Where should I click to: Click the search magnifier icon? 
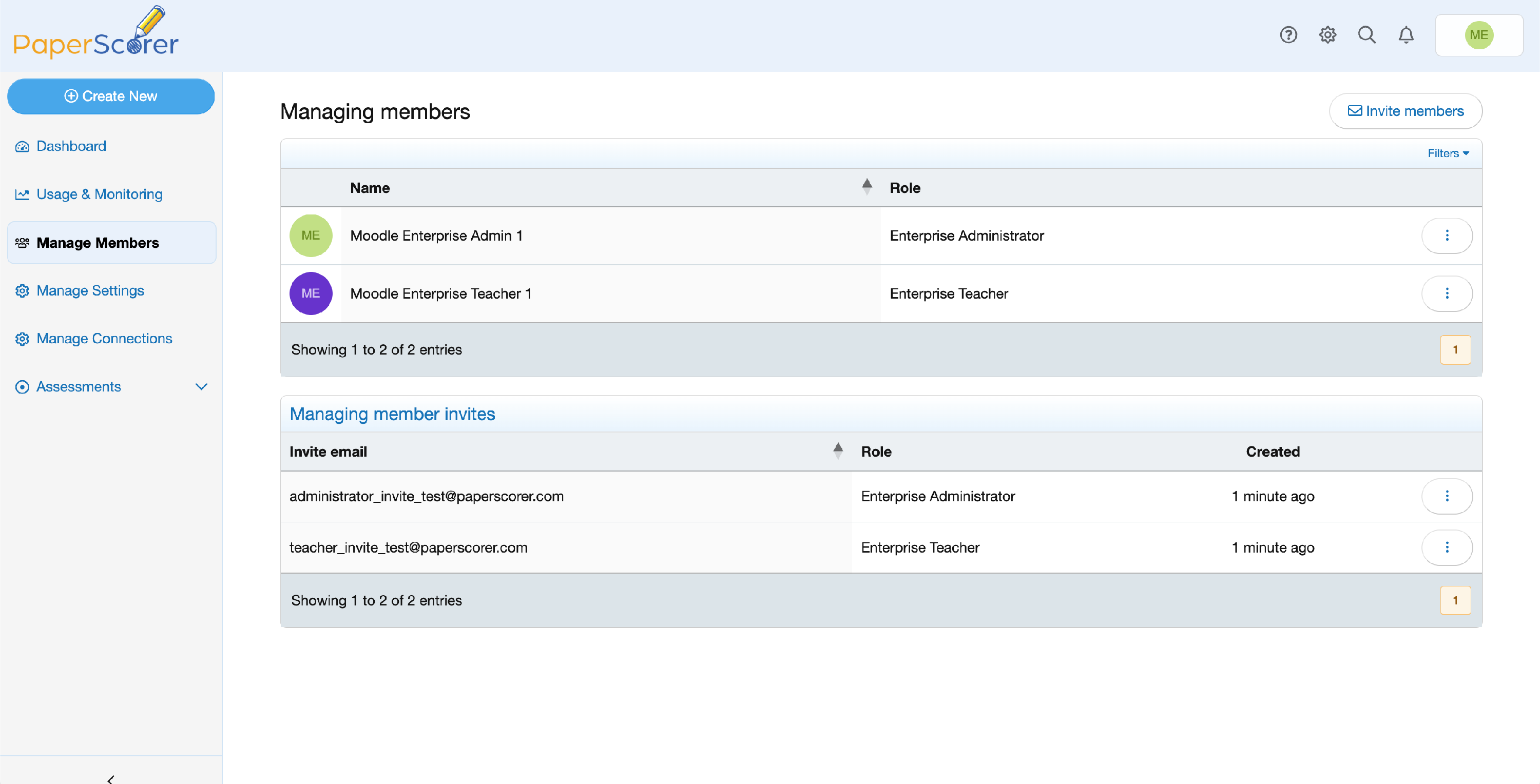point(1366,35)
